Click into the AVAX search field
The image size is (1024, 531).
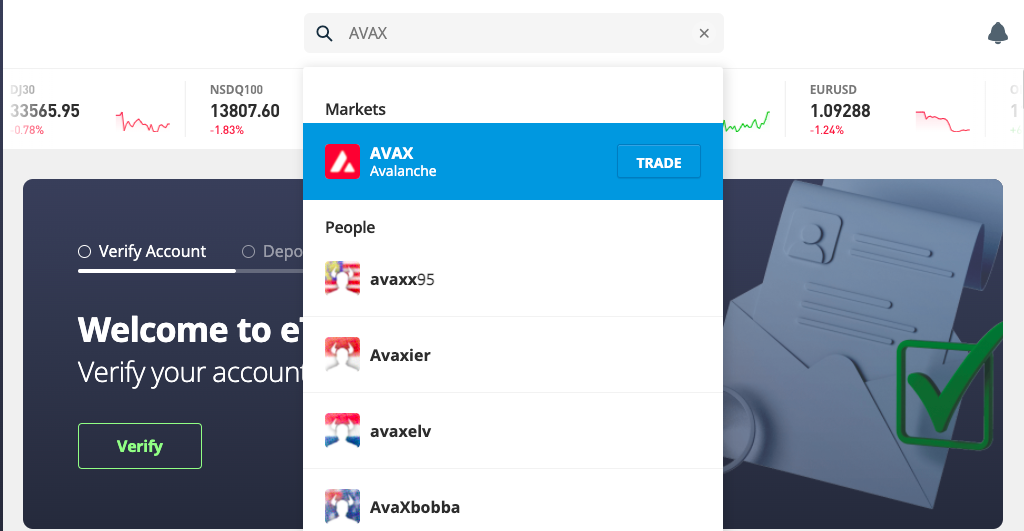click(x=514, y=33)
